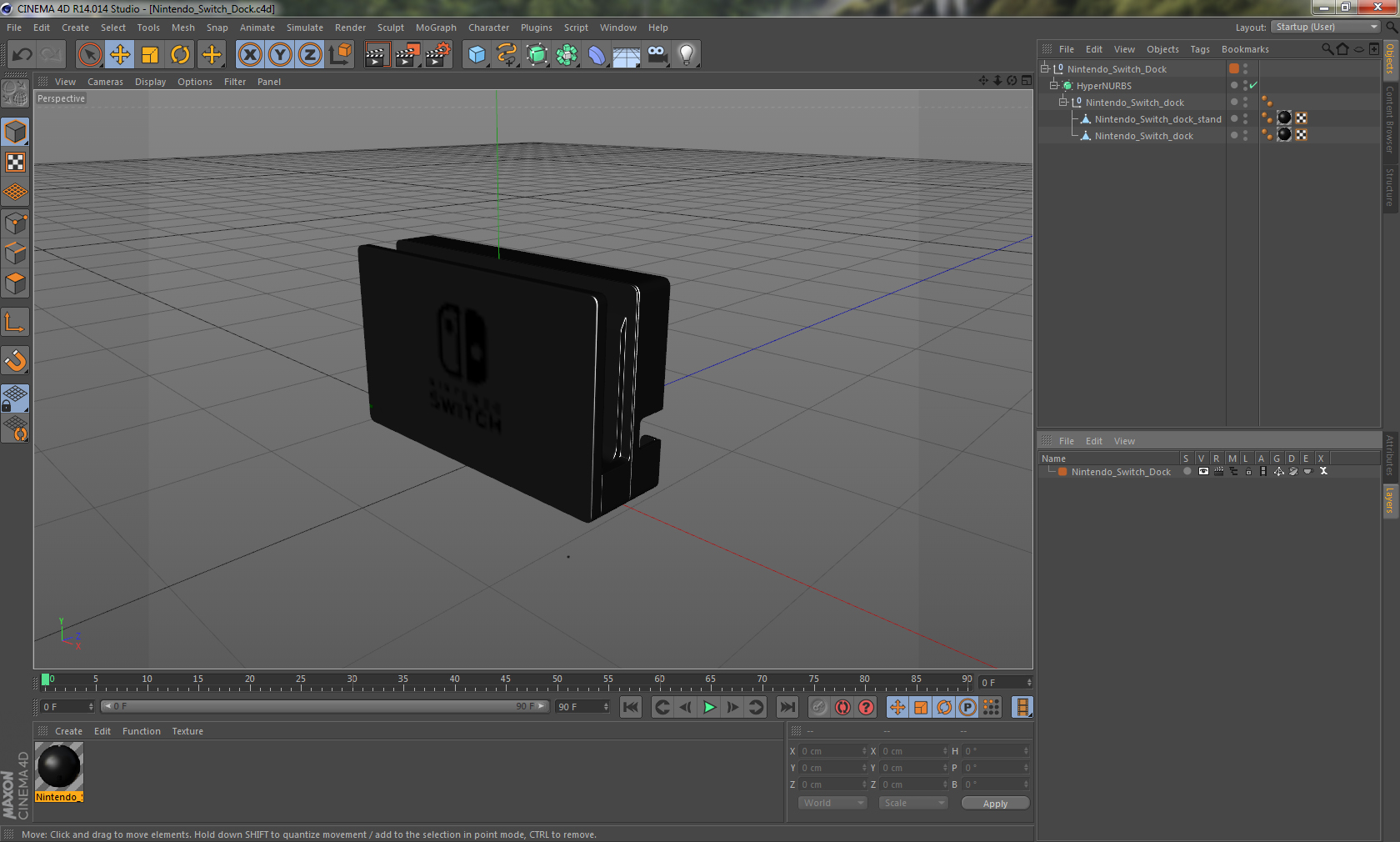1400x842 pixels.
Task: Toggle Autokeying record button
Action: (x=843, y=707)
